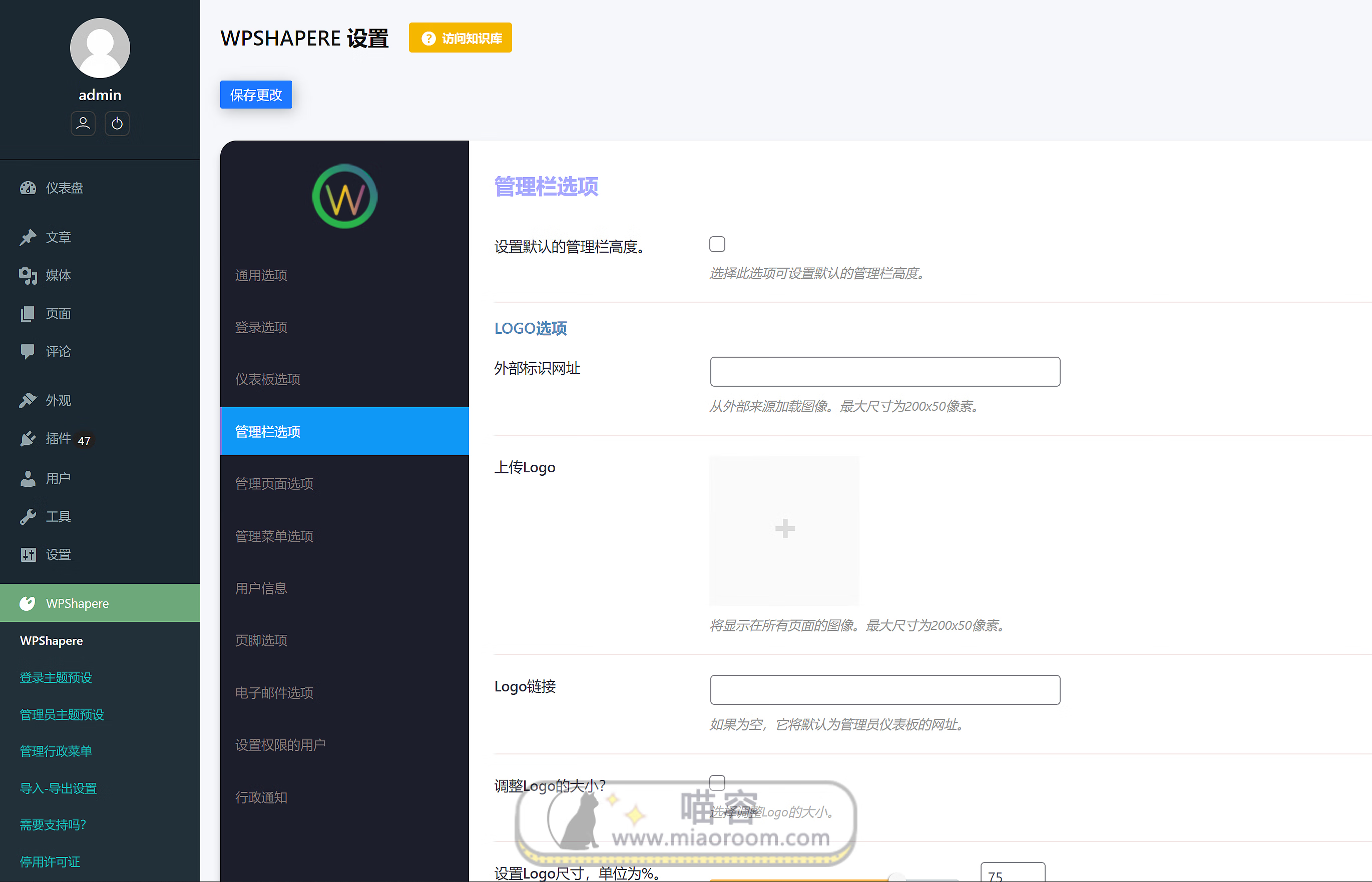Open the 导入-导出设置 link
This screenshot has height=882, width=1372.
pos(58,788)
